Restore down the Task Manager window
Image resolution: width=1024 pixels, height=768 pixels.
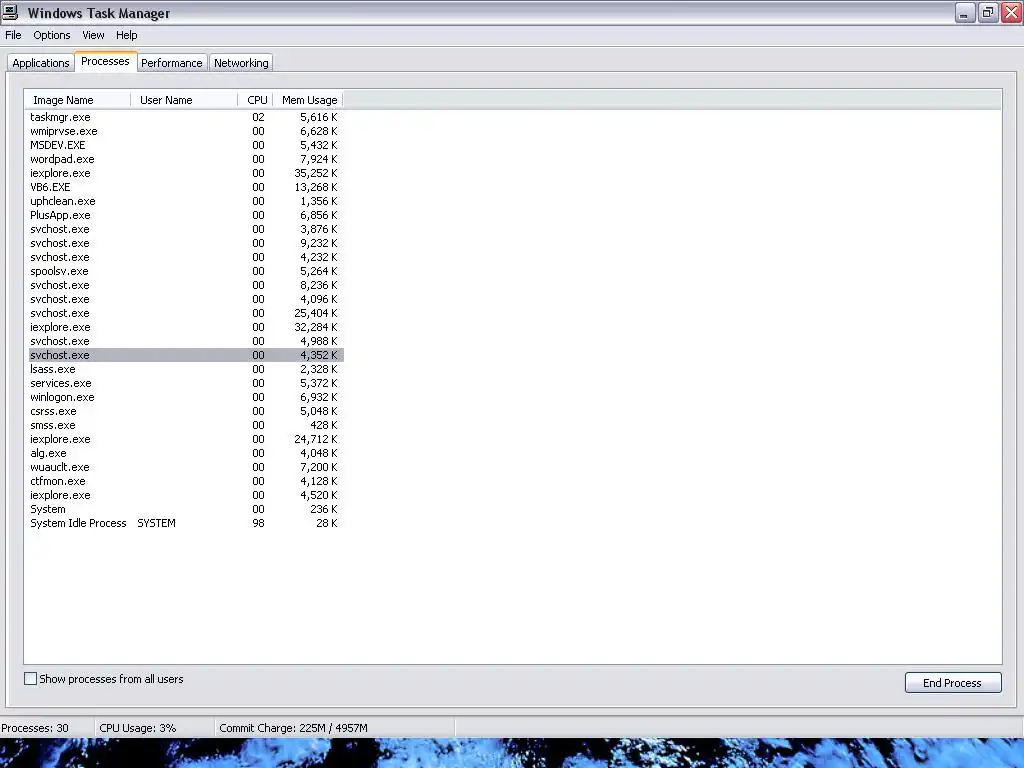pyautogui.click(x=988, y=12)
